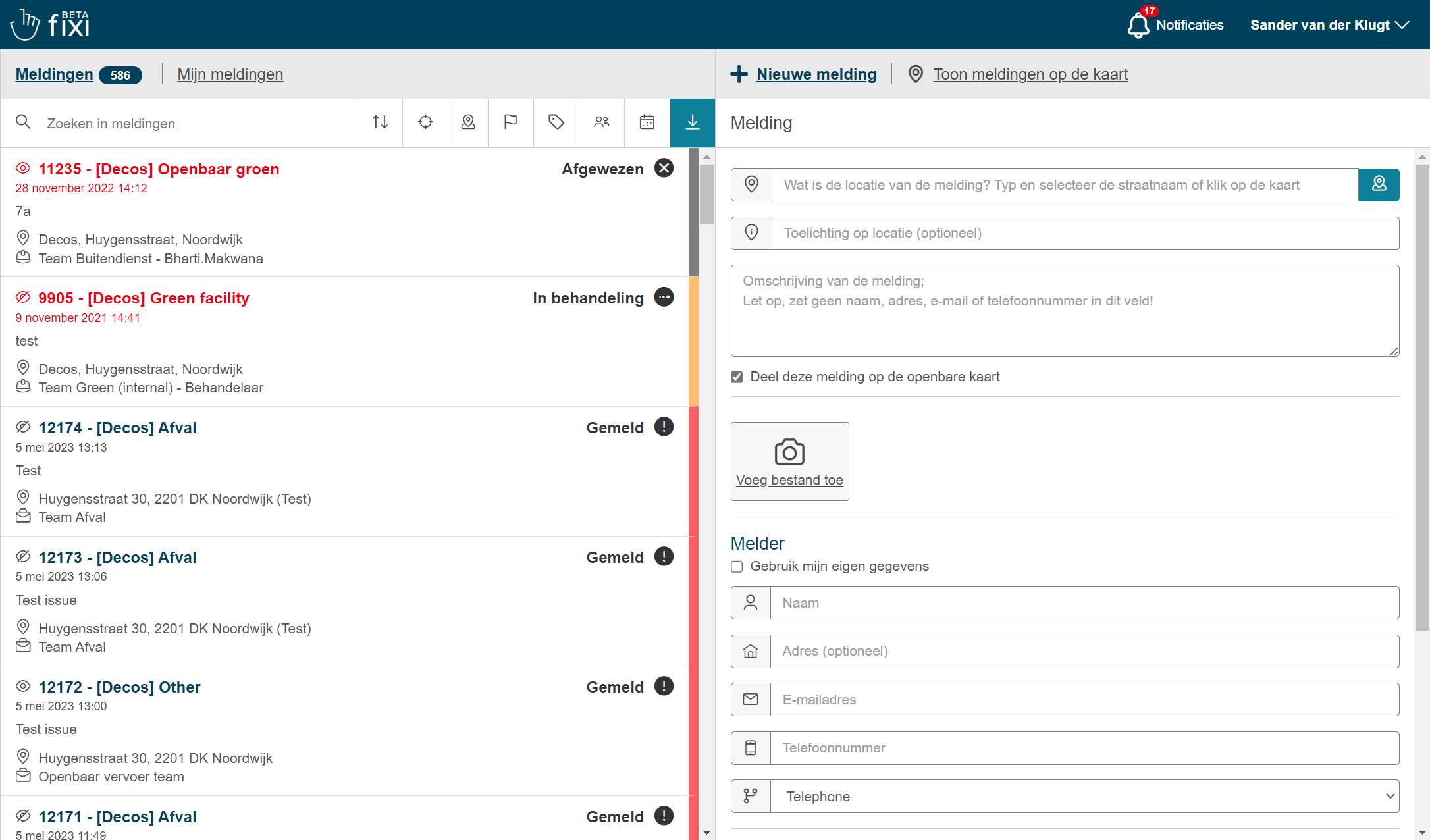The image size is (1430, 840).
Task: Click Toelichting op locatie field
Action: point(1085,233)
